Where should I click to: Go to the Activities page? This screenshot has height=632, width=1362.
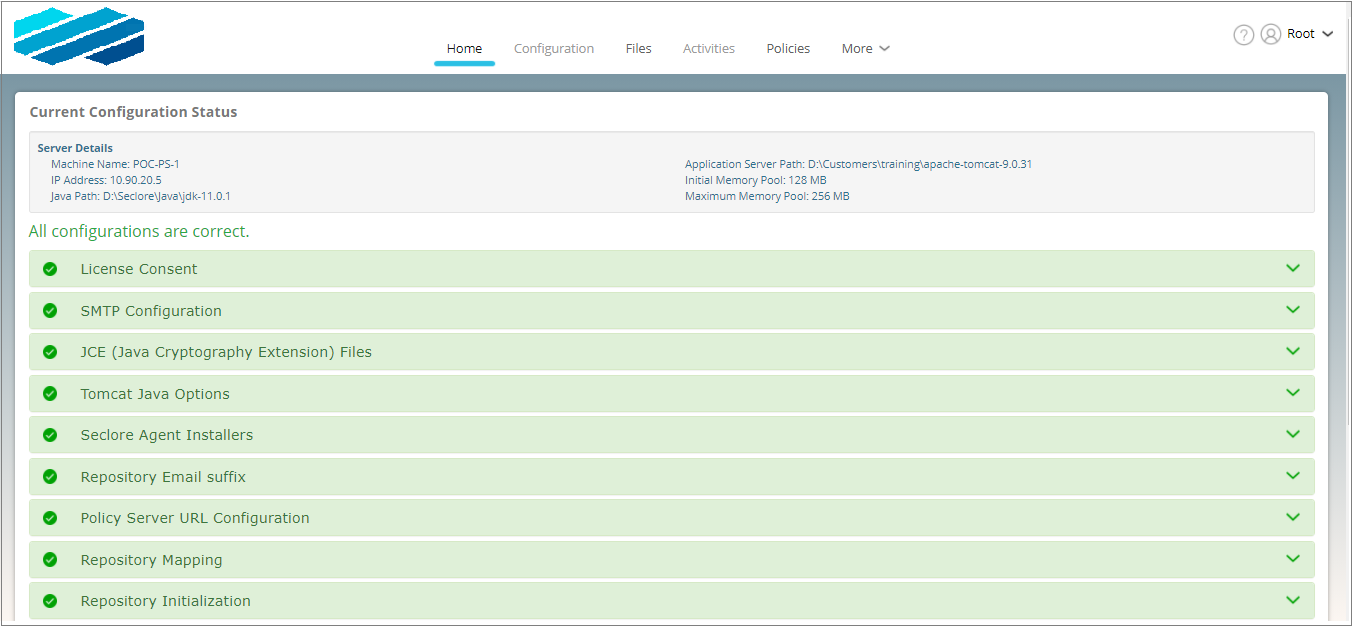[708, 48]
